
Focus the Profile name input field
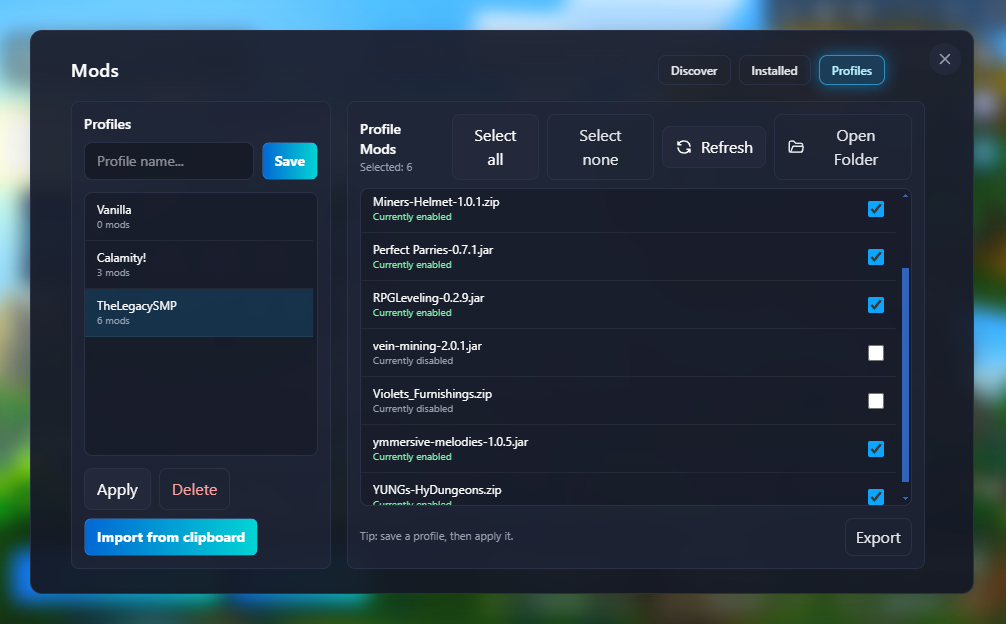[169, 161]
